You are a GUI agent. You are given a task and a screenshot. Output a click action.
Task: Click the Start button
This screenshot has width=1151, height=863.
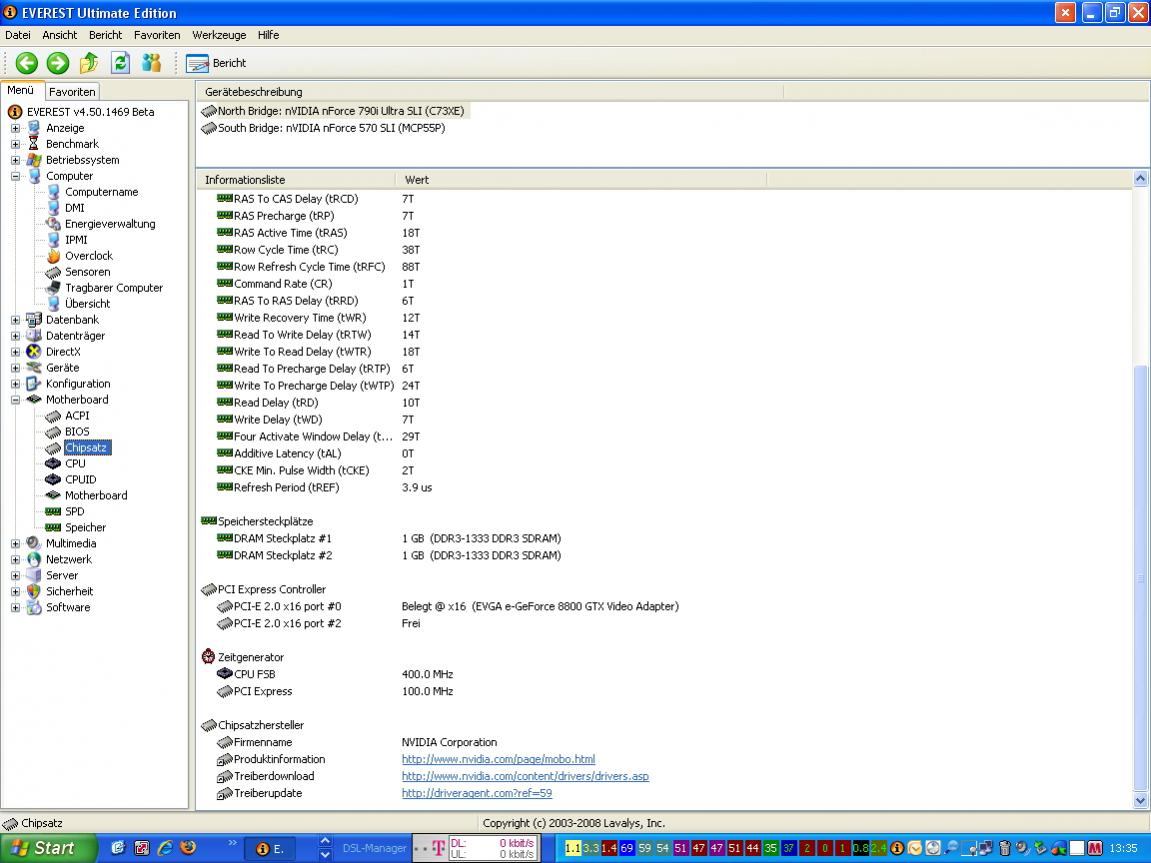coord(48,848)
